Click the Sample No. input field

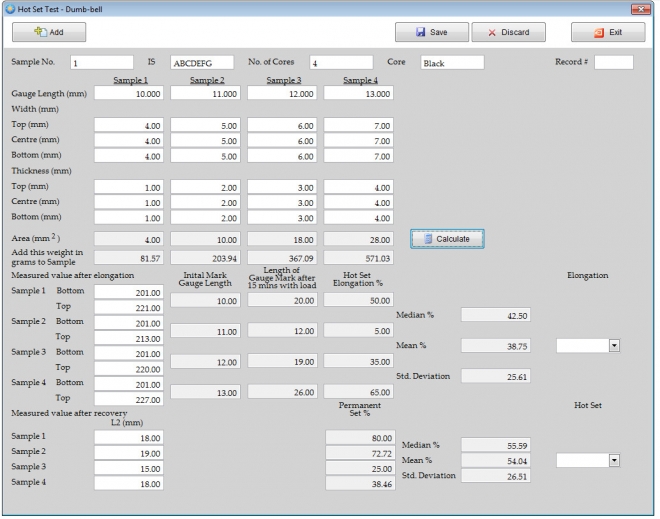(100, 63)
